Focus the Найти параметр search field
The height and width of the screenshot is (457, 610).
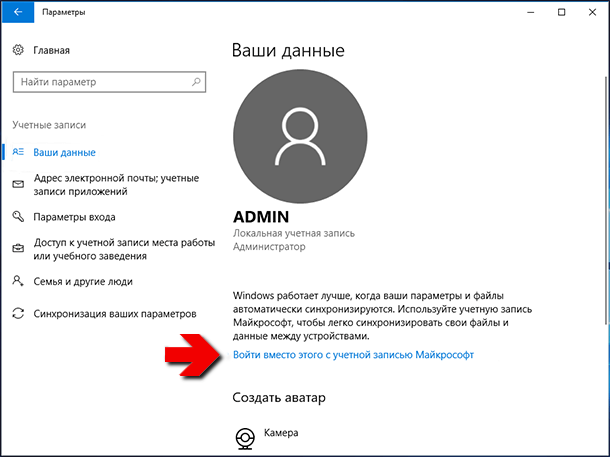[109, 82]
